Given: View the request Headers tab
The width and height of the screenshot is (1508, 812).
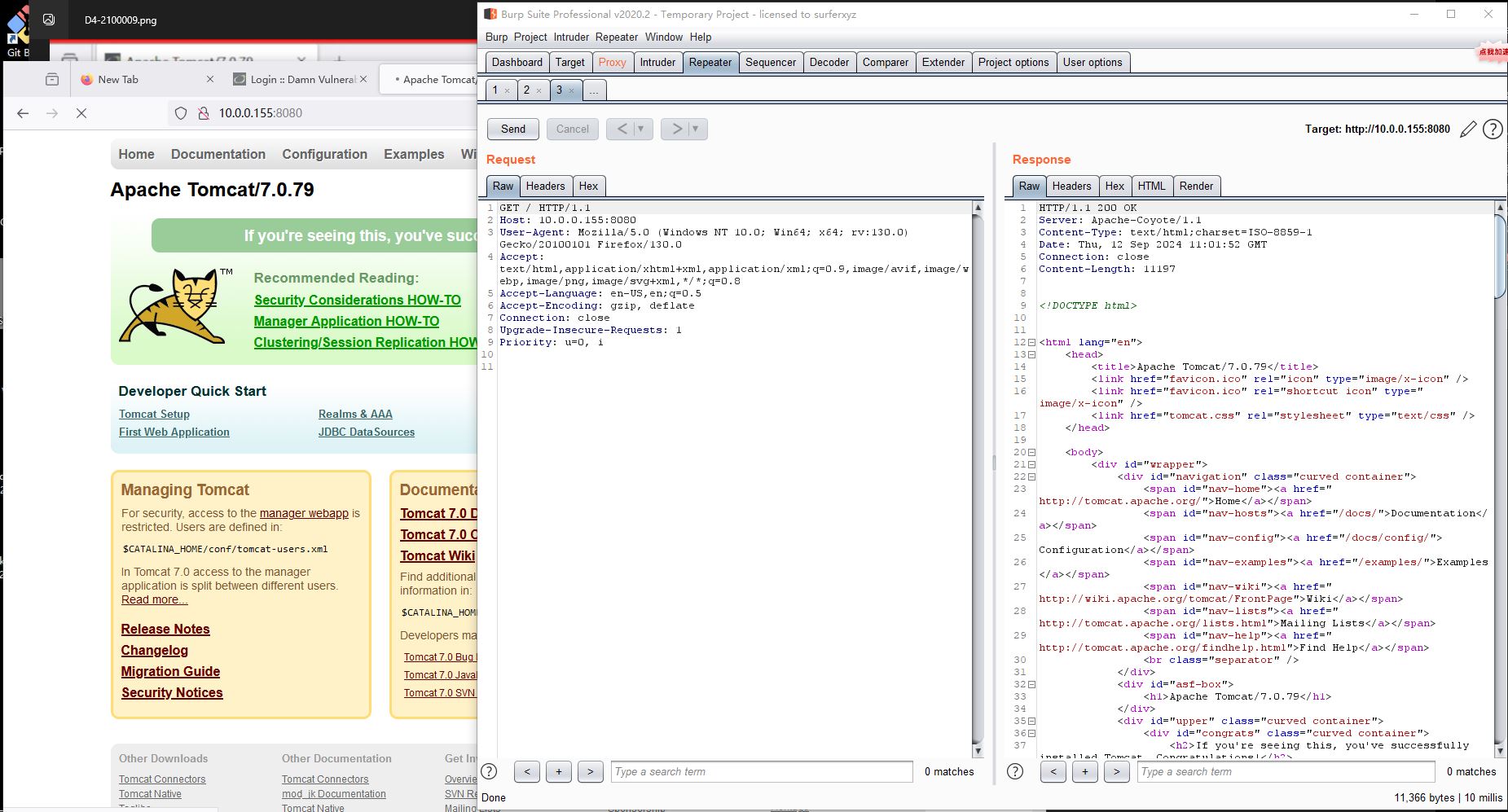Looking at the screenshot, I should coord(545,186).
